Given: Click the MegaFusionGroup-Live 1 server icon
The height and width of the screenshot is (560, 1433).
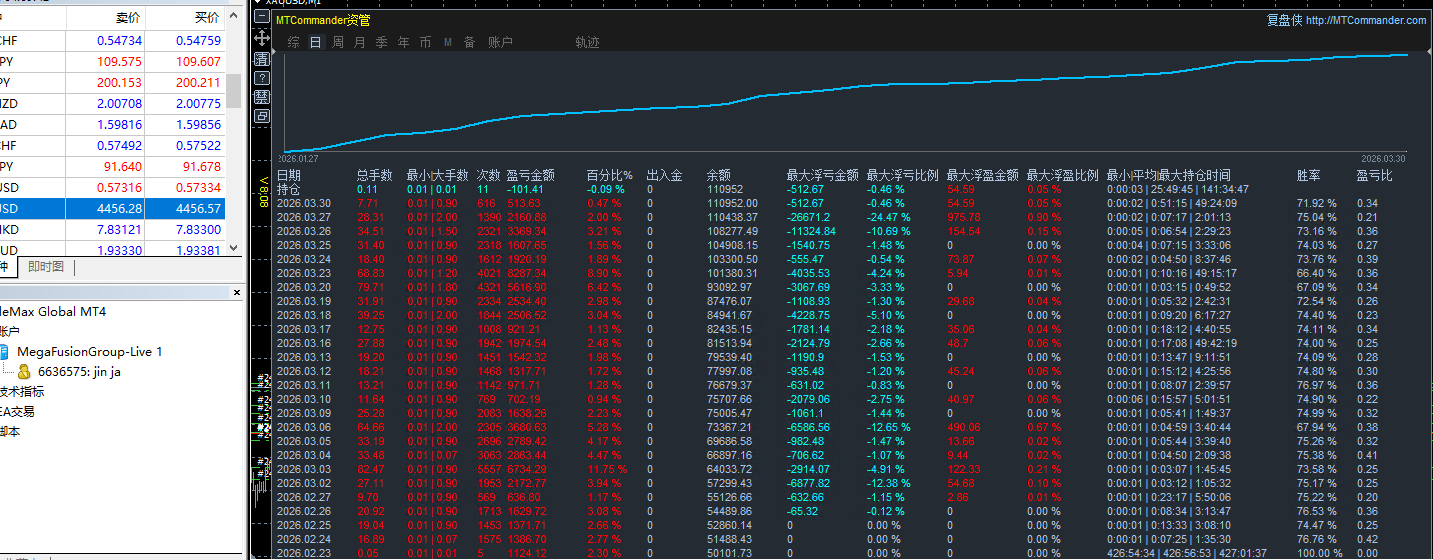Looking at the screenshot, I should (4, 352).
